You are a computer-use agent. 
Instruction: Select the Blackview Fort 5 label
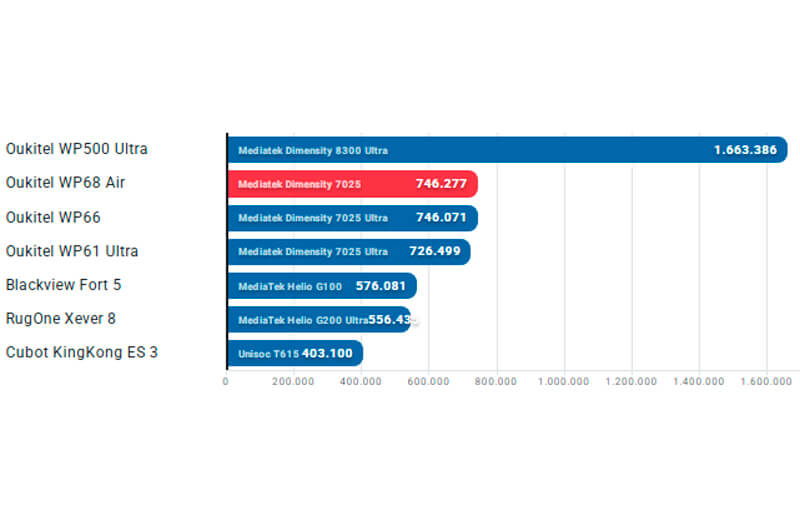(63, 284)
